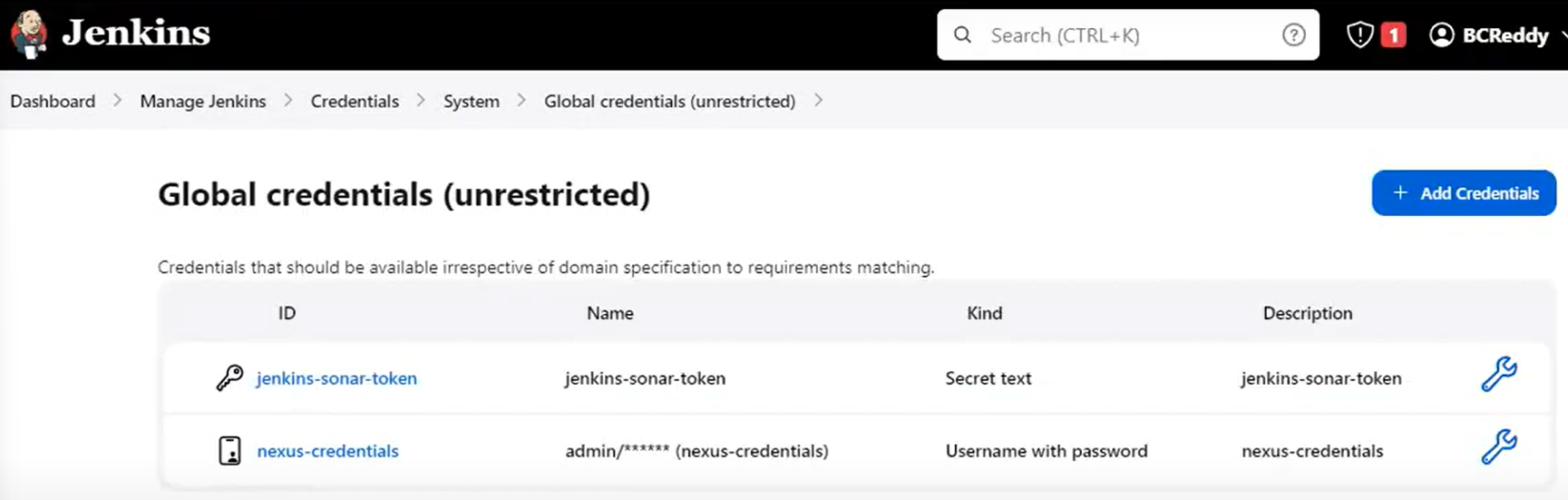Open the Credentials breadcrumb item

355,102
